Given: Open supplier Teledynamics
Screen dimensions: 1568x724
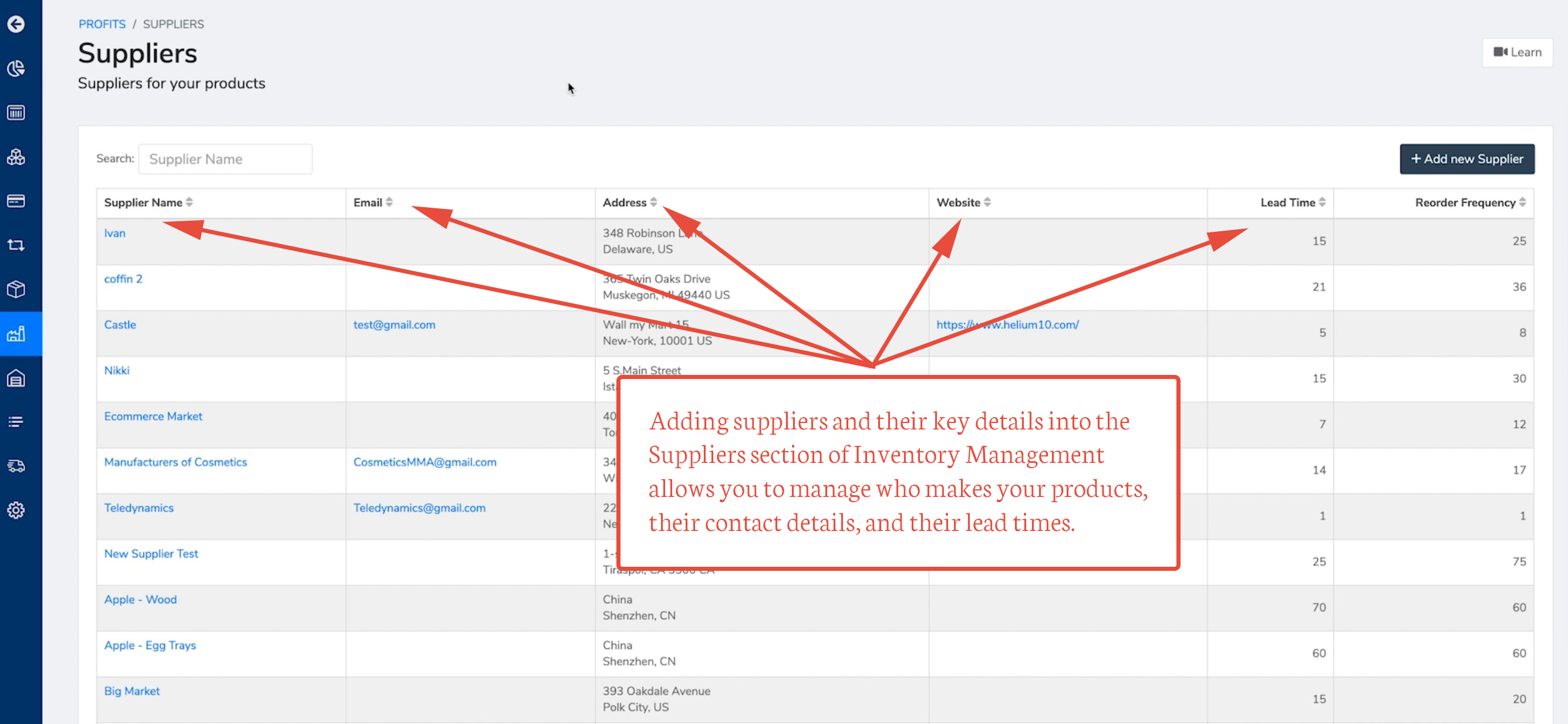Looking at the screenshot, I should click(138, 508).
